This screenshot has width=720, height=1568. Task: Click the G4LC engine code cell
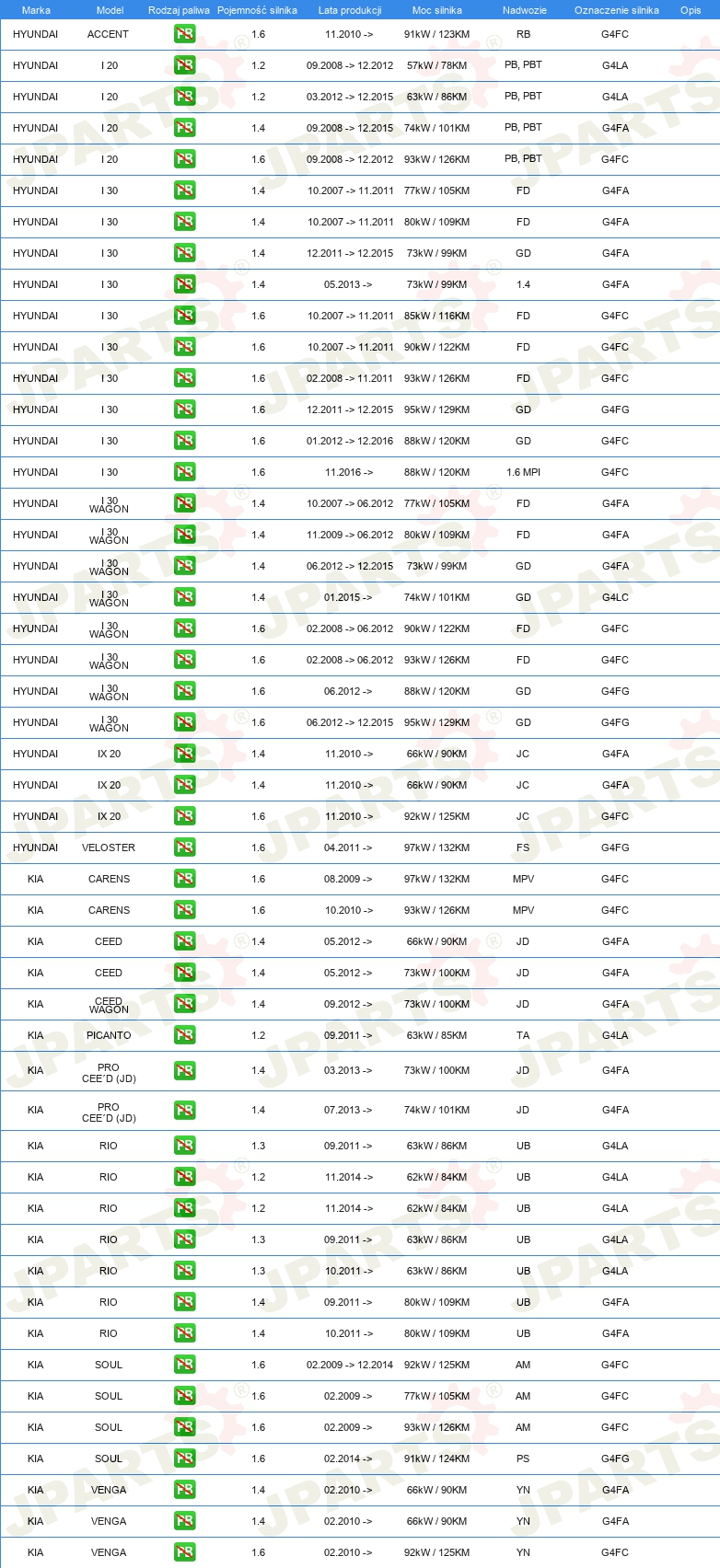click(615, 597)
